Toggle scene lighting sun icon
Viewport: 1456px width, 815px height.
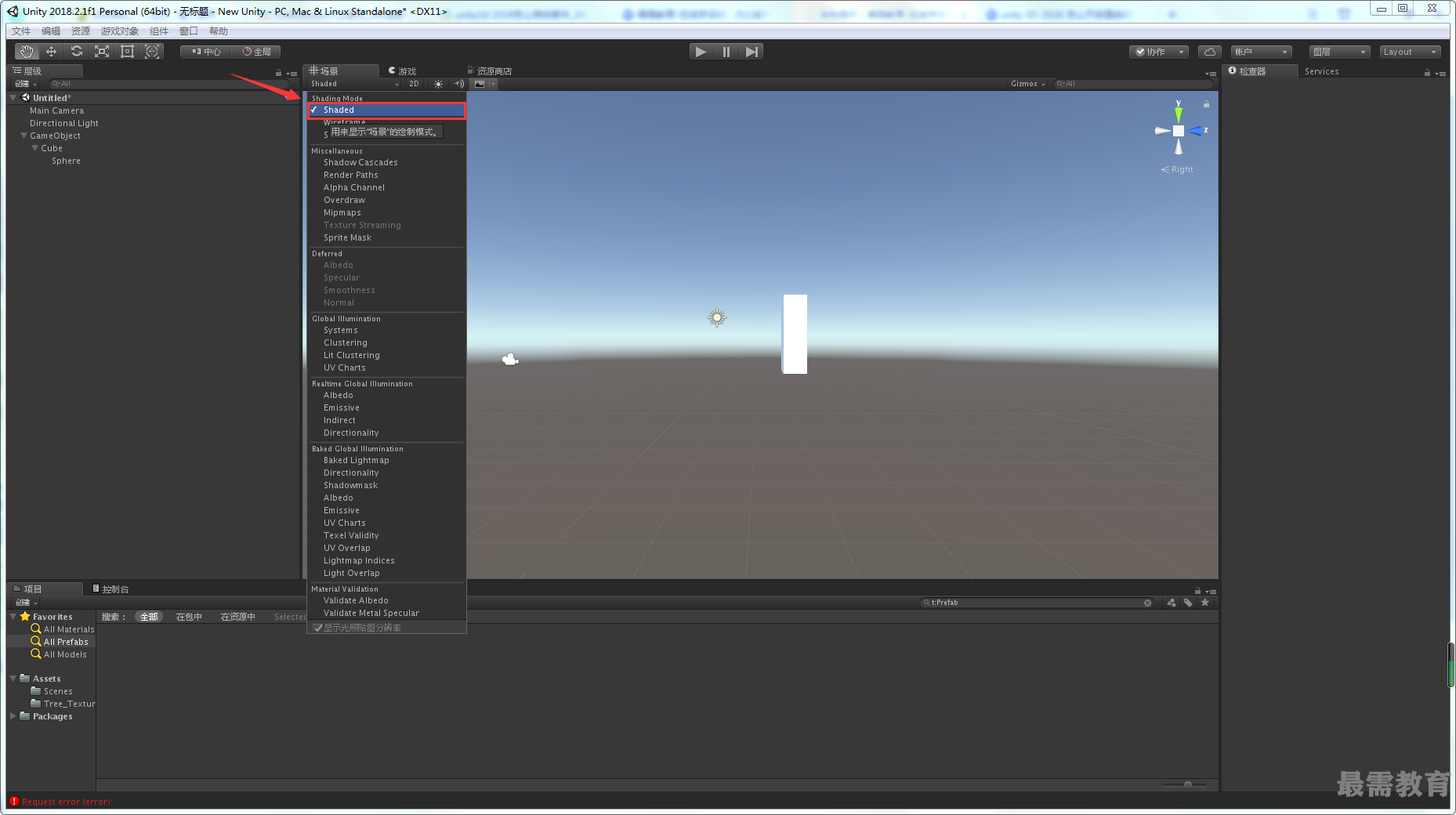pos(438,84)
